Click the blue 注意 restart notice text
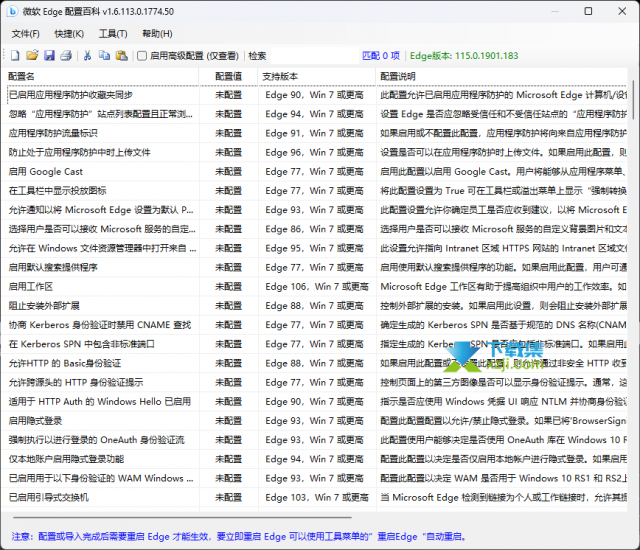The width and height of the screenshot is (640, 550). pos(239,536)
